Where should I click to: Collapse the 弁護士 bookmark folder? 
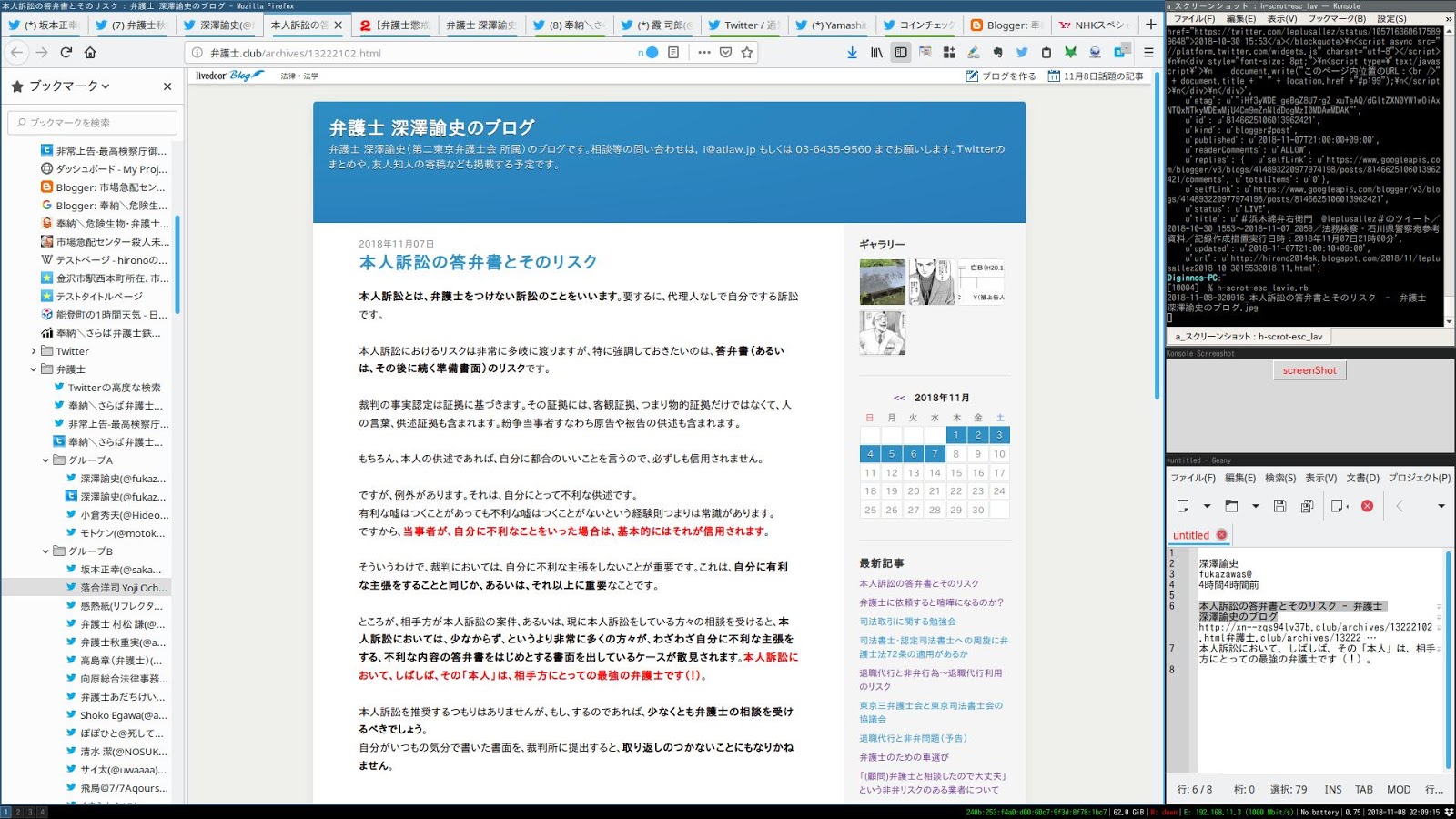(34, 369)
